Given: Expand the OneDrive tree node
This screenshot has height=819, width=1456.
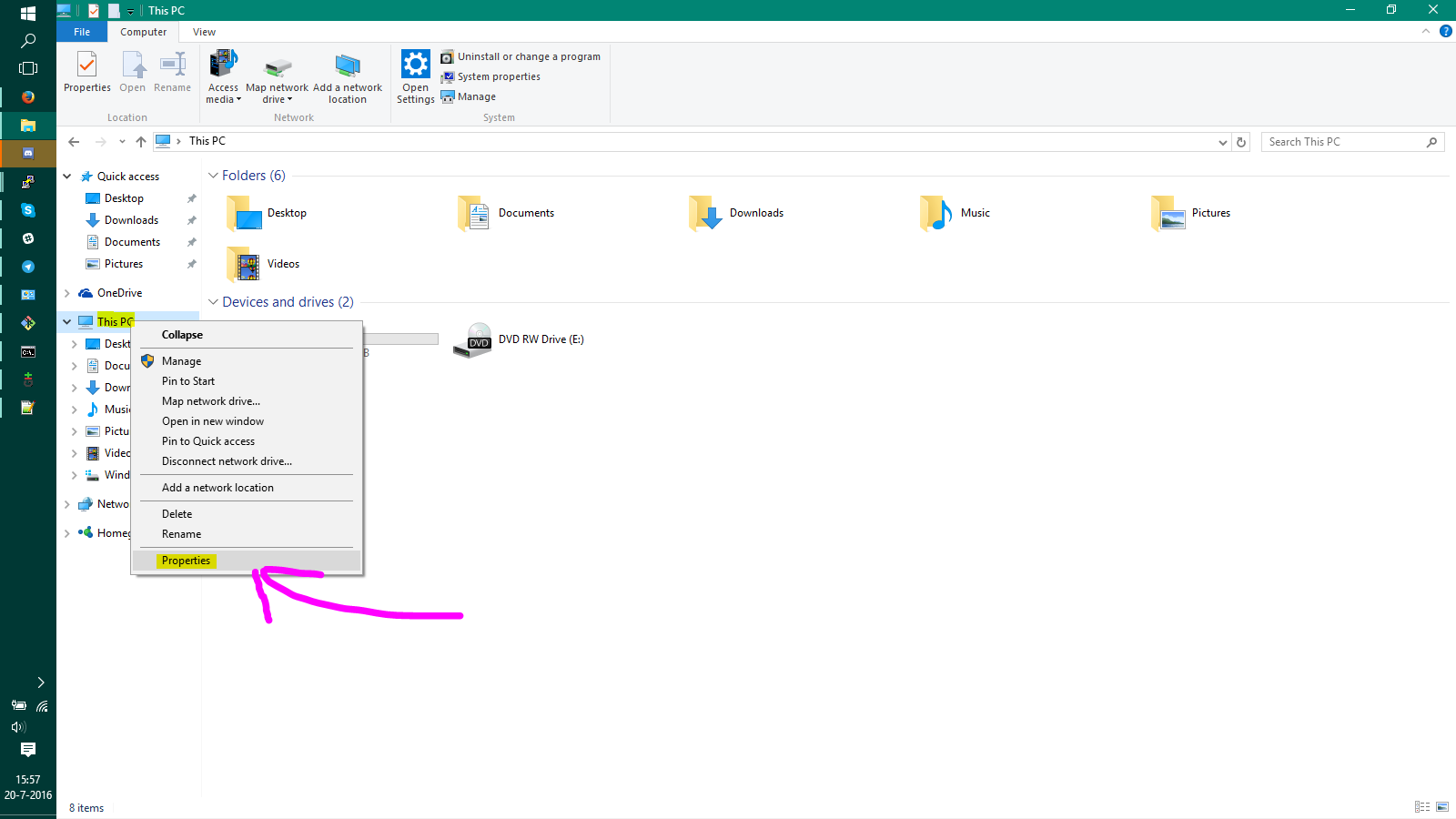Looking at the screenshot, I should [x=66, y=293].
